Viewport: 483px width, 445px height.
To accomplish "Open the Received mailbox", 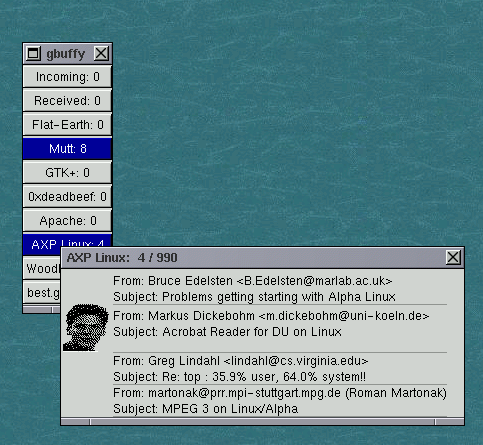I will (x=67, y=101).
